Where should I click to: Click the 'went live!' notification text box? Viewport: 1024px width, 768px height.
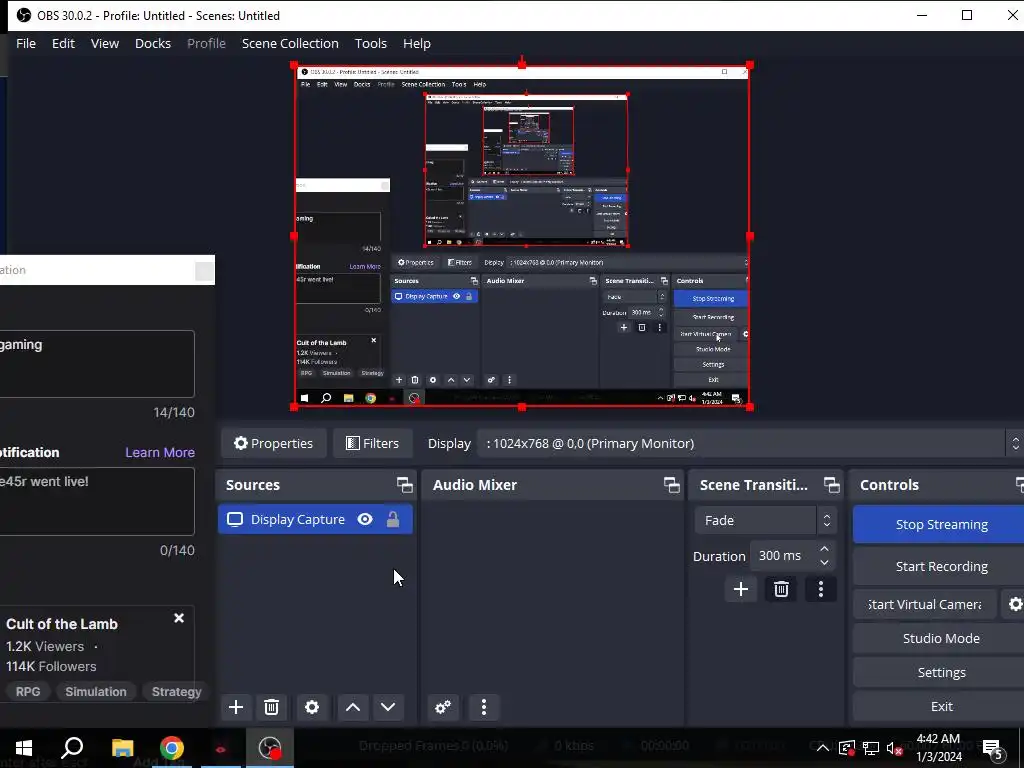coord(97,502)
